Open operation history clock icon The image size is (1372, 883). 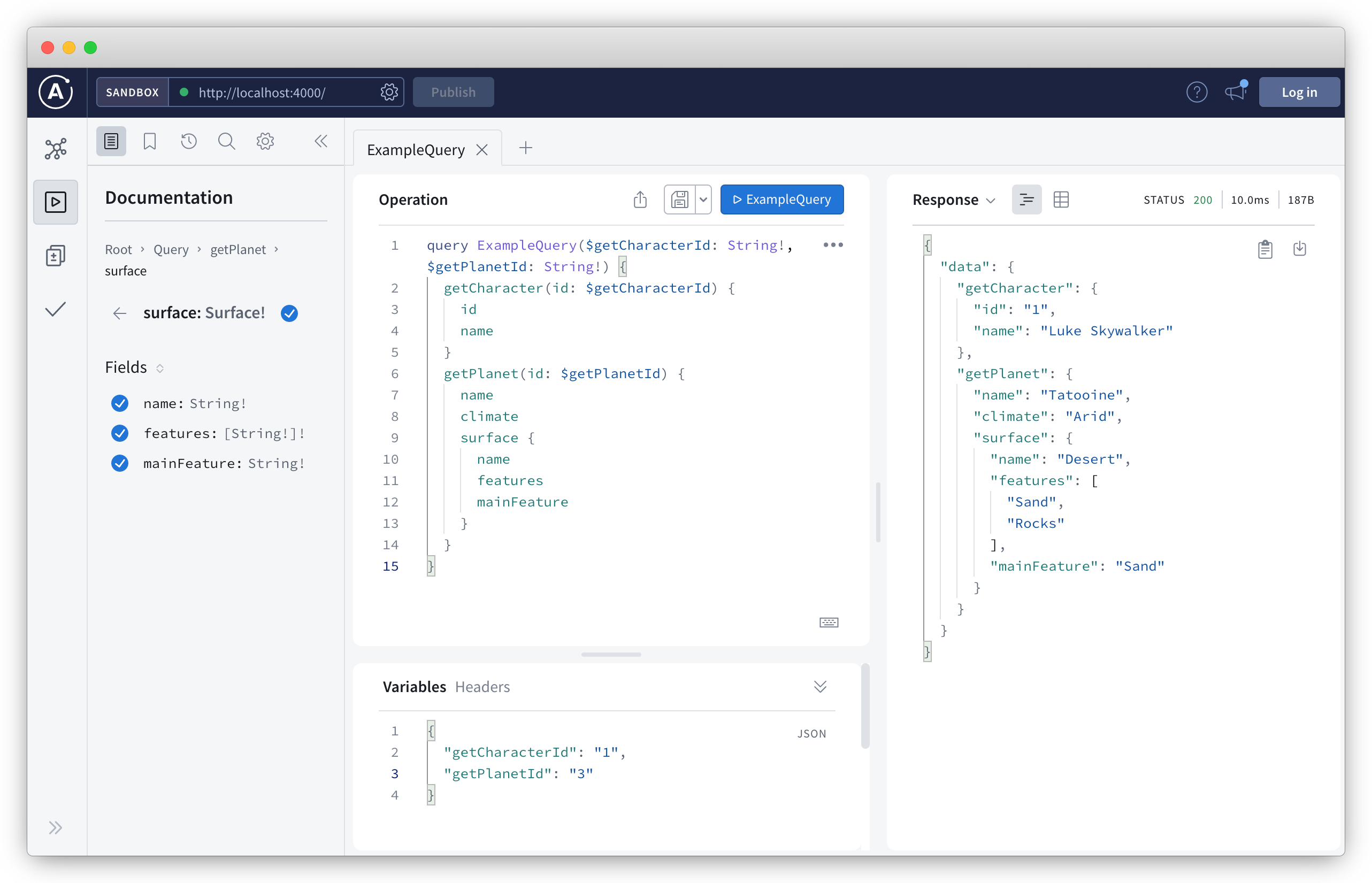click(189, 141)
